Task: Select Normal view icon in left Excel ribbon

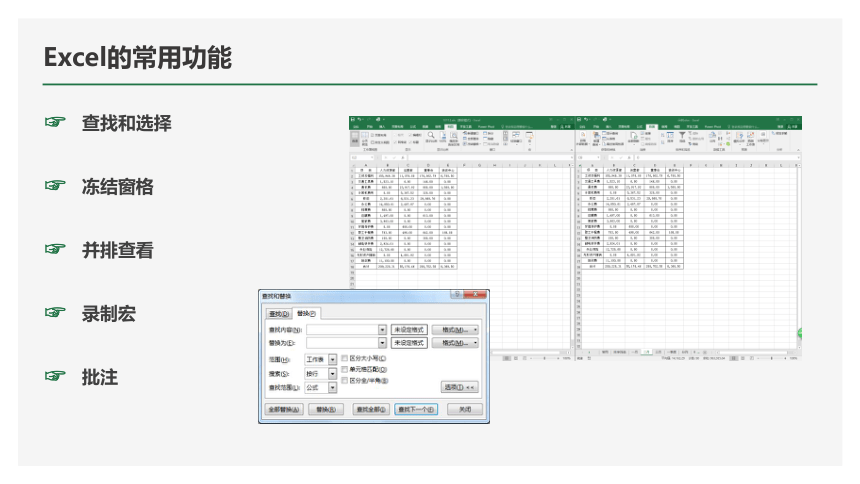Action: 355,139
